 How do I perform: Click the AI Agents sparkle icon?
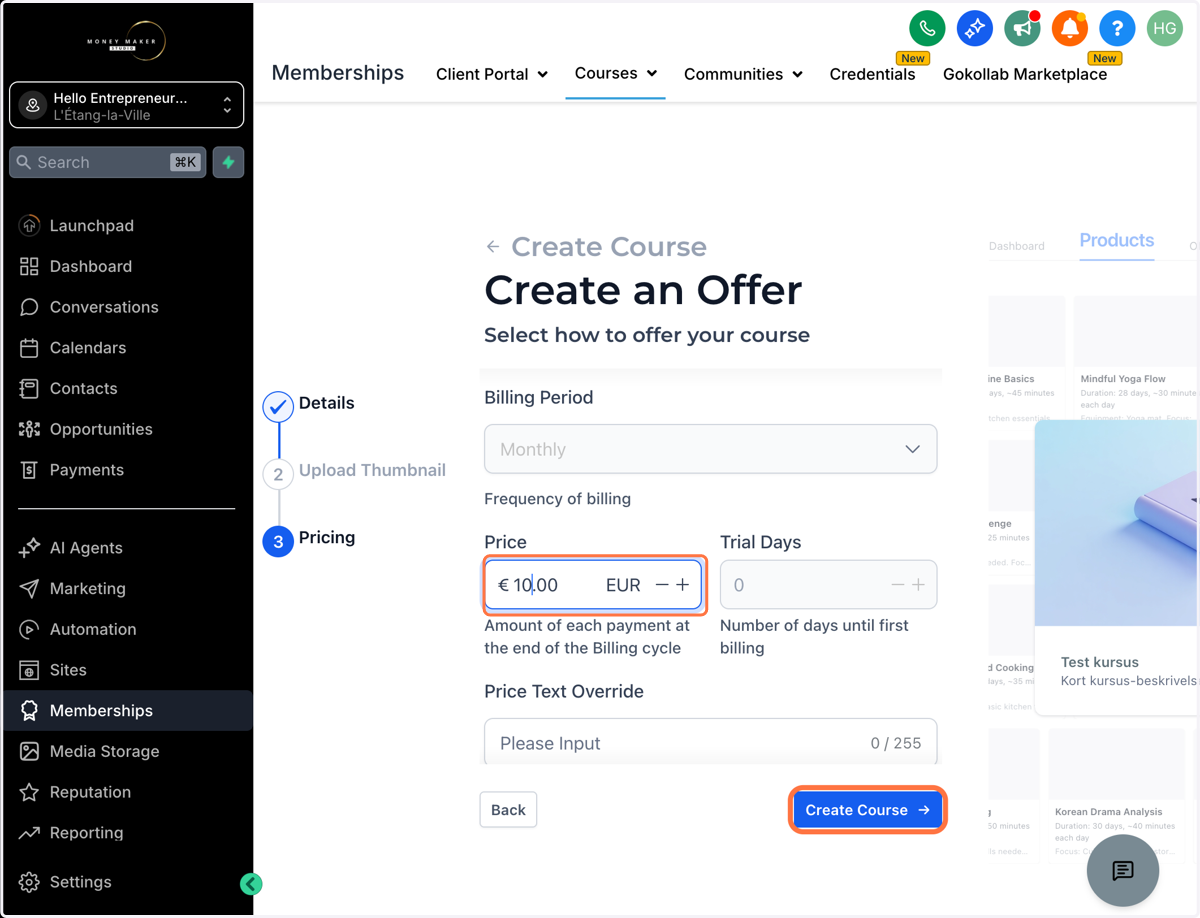click(x=29, y=548)
